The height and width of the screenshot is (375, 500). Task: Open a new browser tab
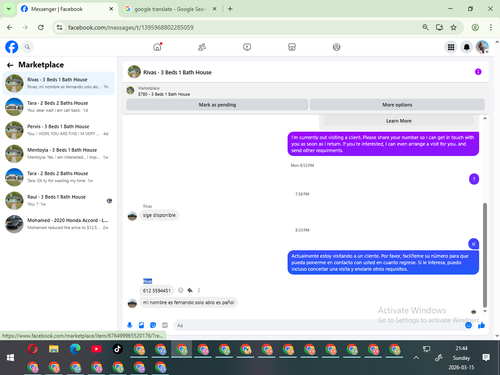(x=230, y=9)
